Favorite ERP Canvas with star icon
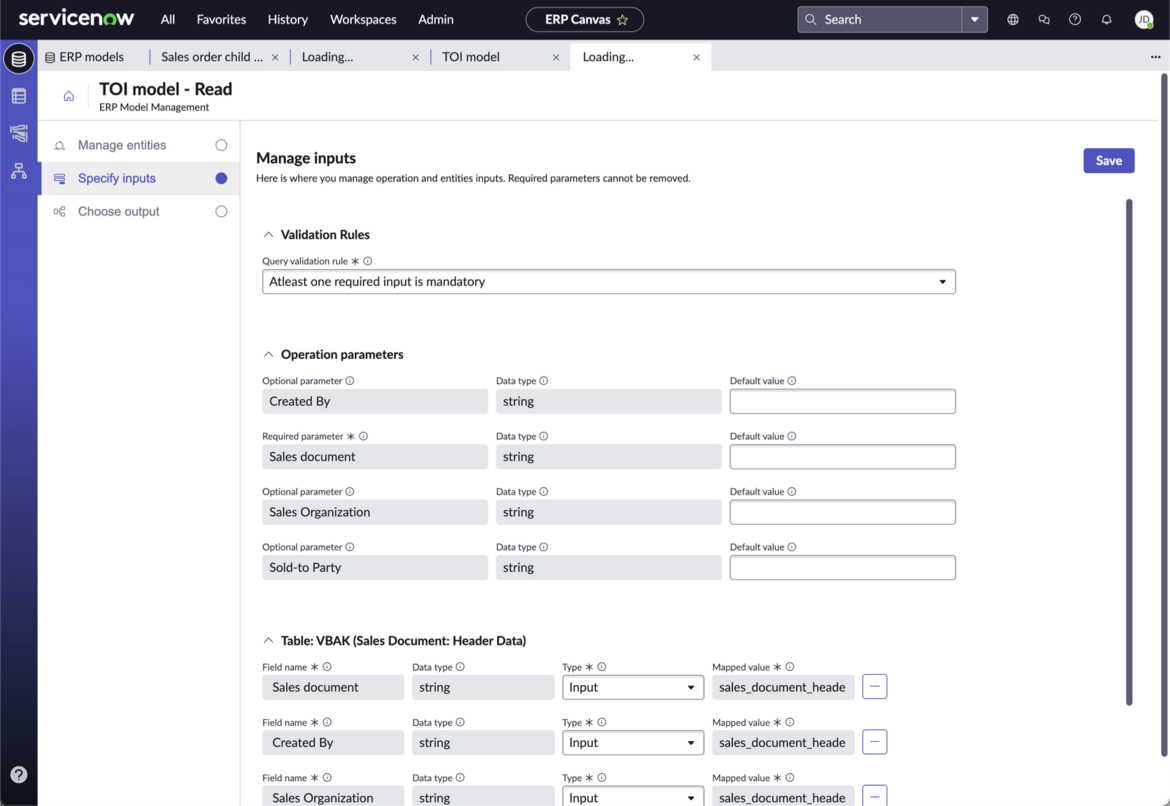Viewport: 1170px width, 806px height. (622, 19)
